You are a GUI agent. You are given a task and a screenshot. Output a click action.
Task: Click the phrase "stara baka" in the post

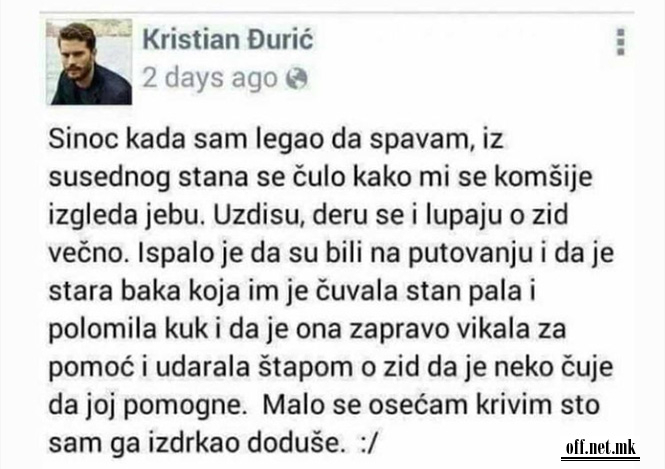115,291
